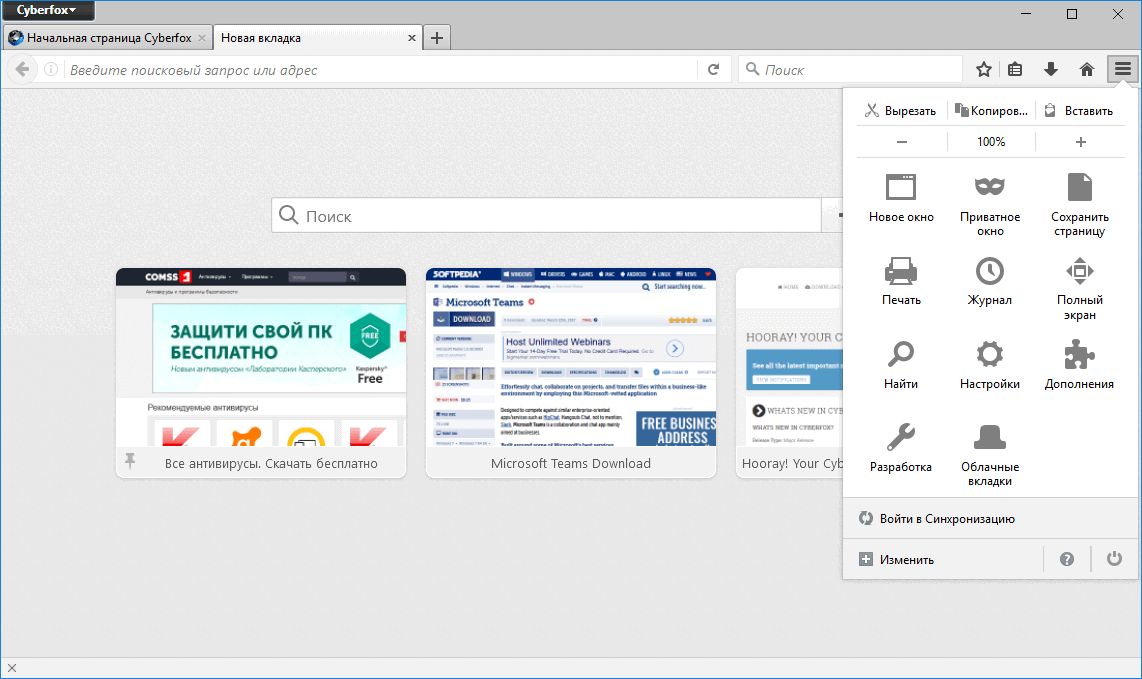Close the bottom bar with X icon
Image resolution: width=1142 pixels, height=679 pixels.
point(12,667)
